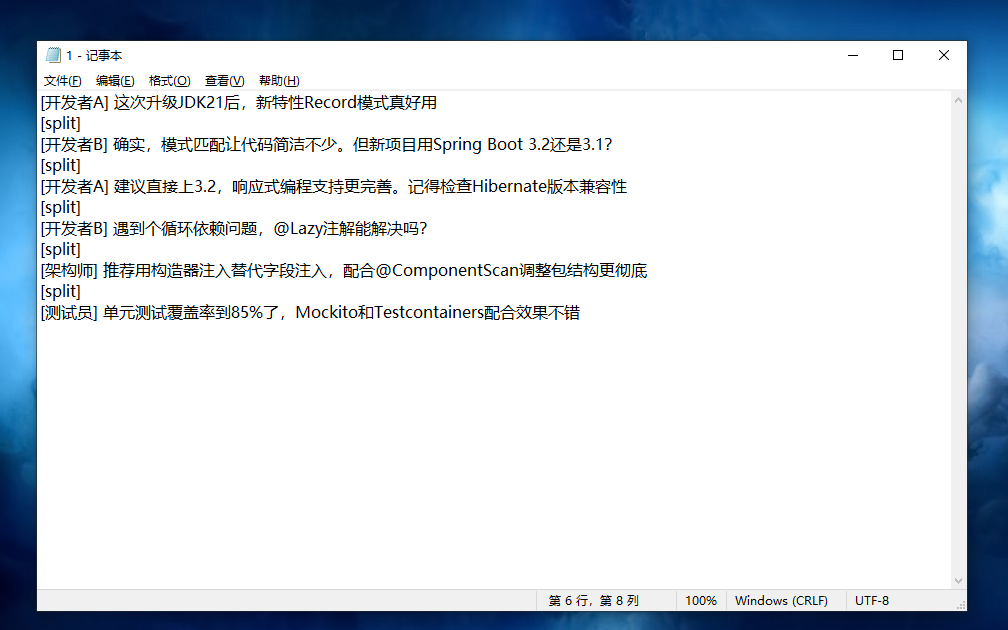The image size is (1008, 630).
Task: Open the 格式(O) menu
Action: point(170,80)
